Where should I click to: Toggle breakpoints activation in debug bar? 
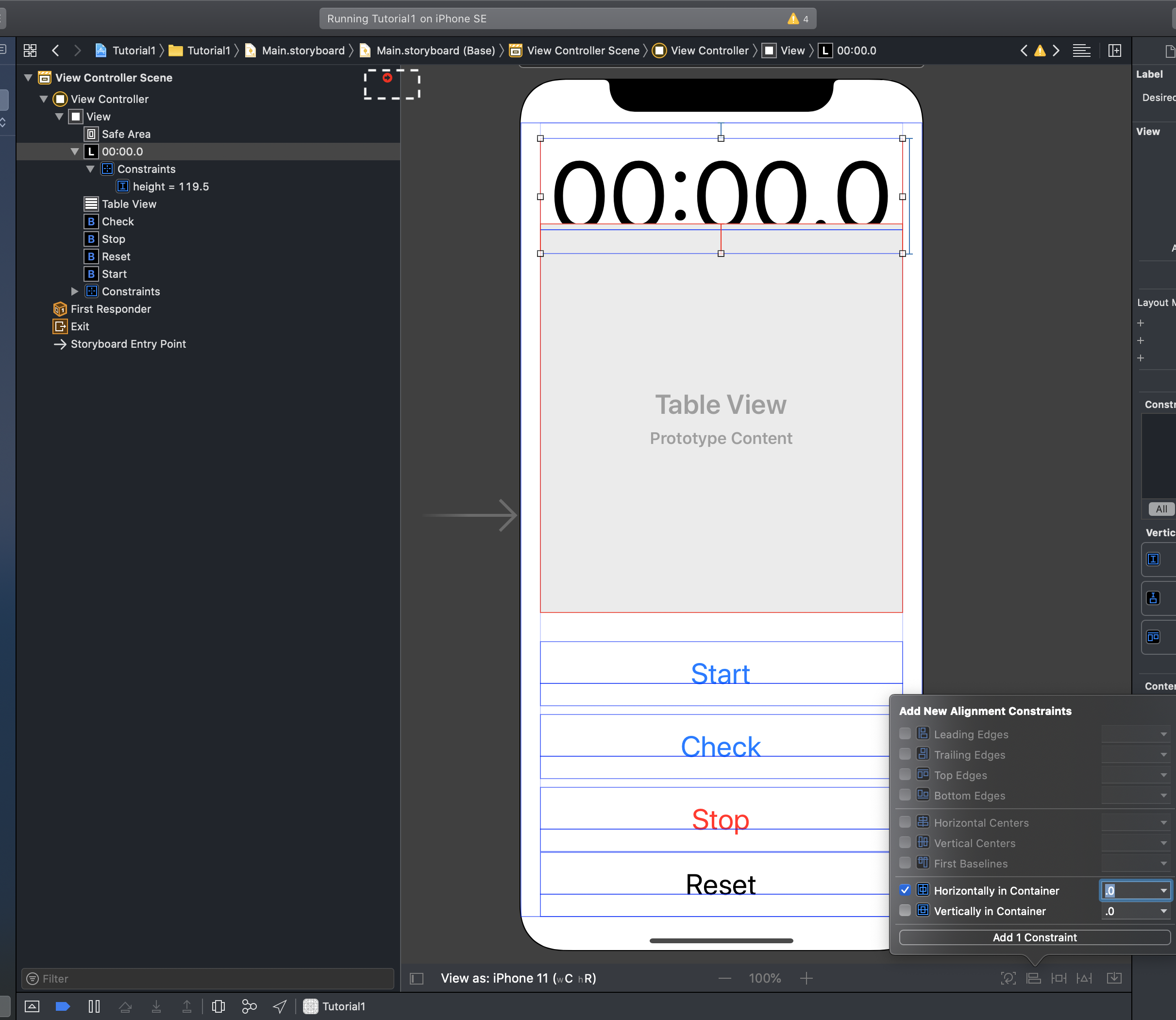(x=63, y=1006)
